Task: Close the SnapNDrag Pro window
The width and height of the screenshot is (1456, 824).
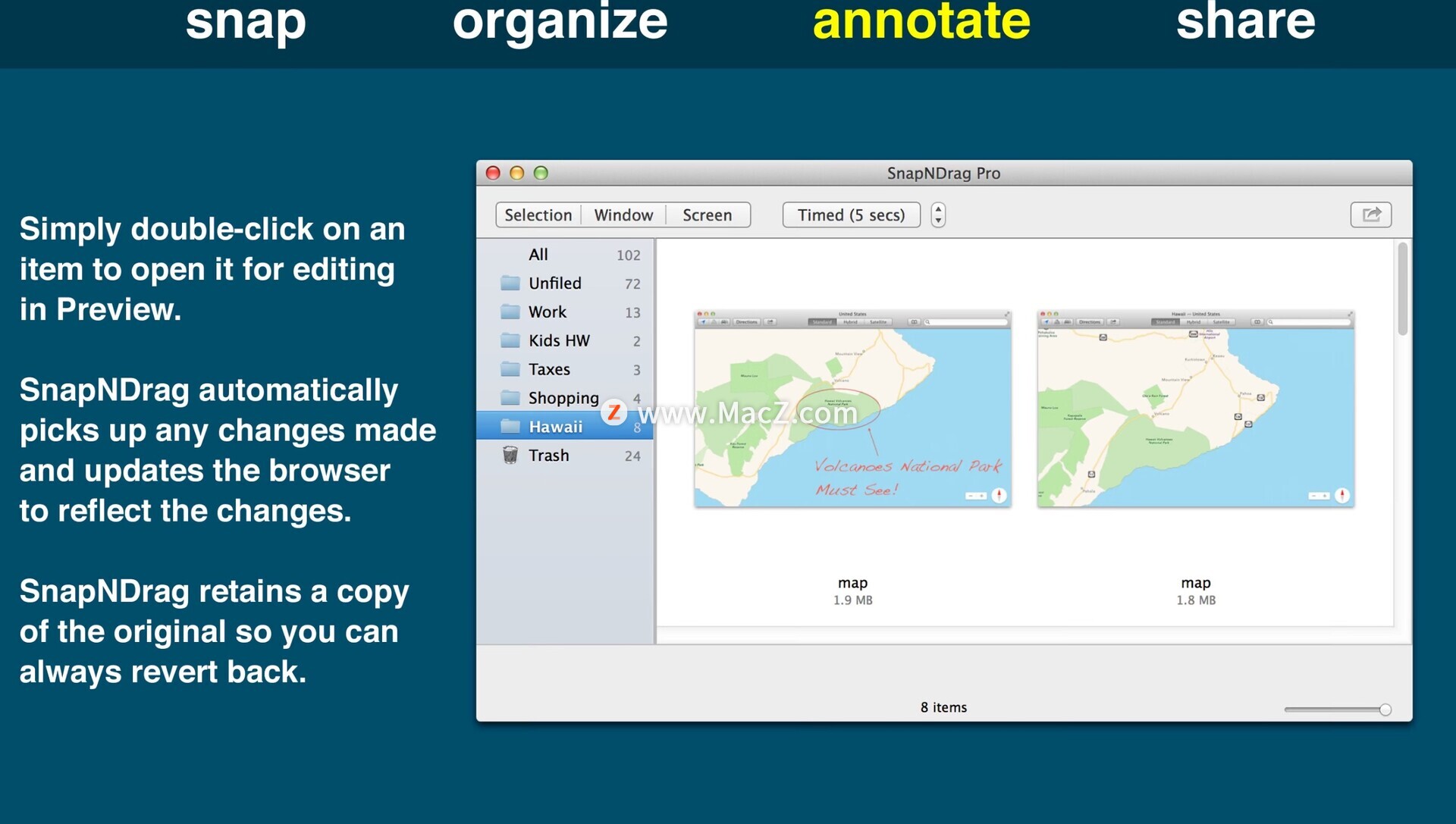Action: 493,173
